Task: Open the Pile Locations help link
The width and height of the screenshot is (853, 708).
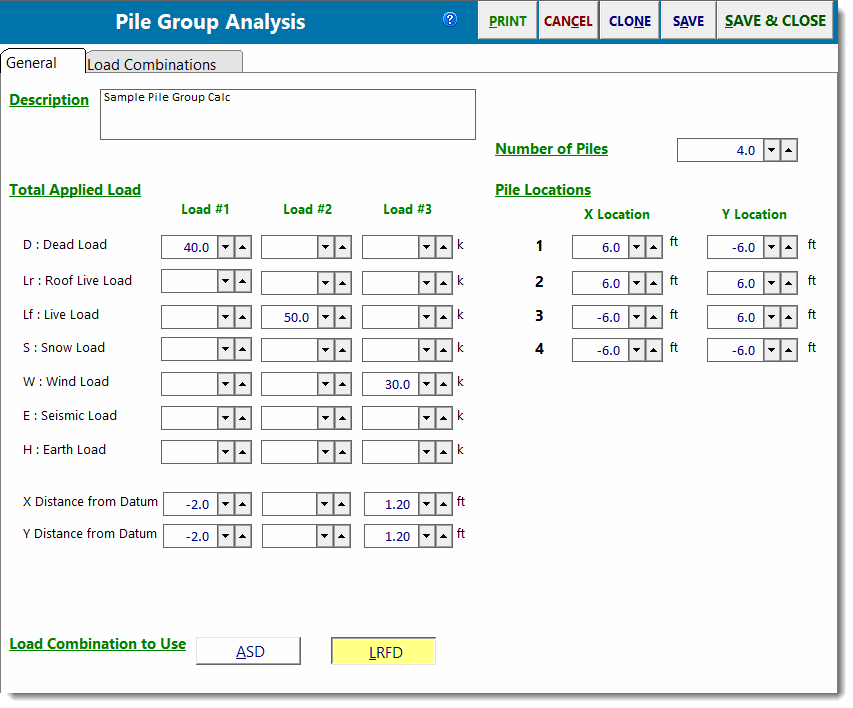Action: [x=543, y=190]
